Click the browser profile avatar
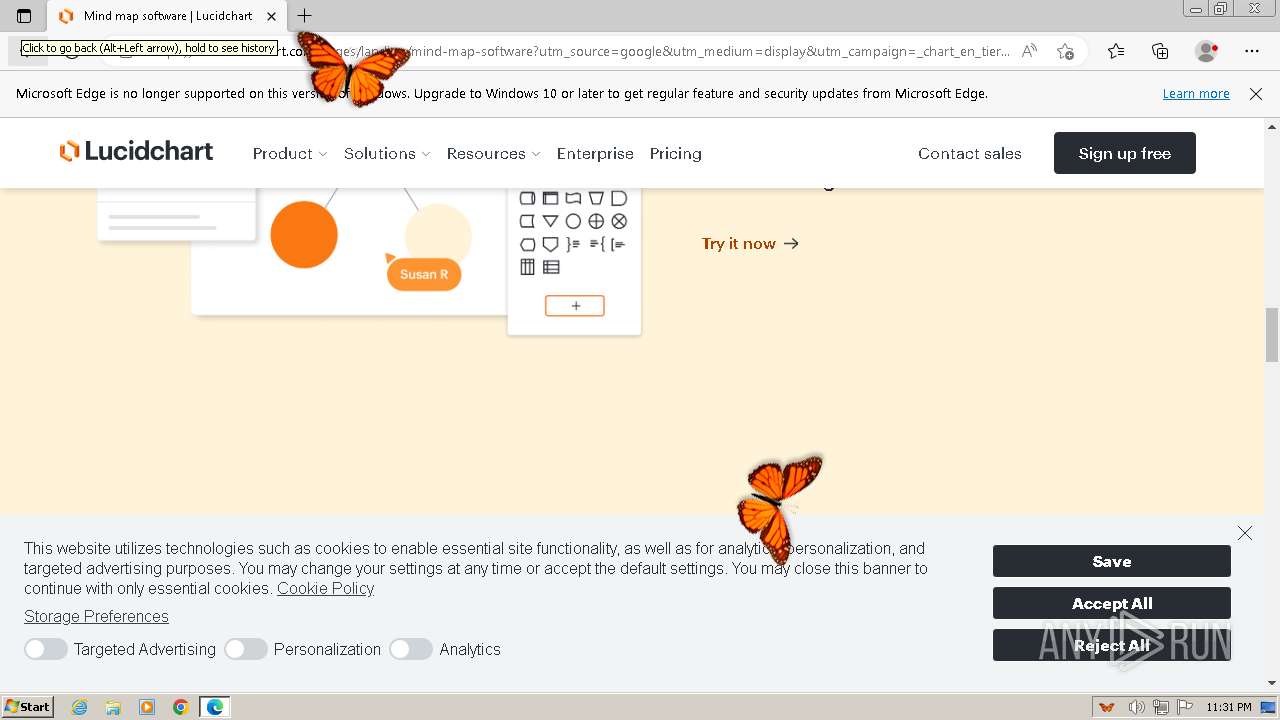Image resolution: width=1280 pixels, height=720 pixels. 1207,51
